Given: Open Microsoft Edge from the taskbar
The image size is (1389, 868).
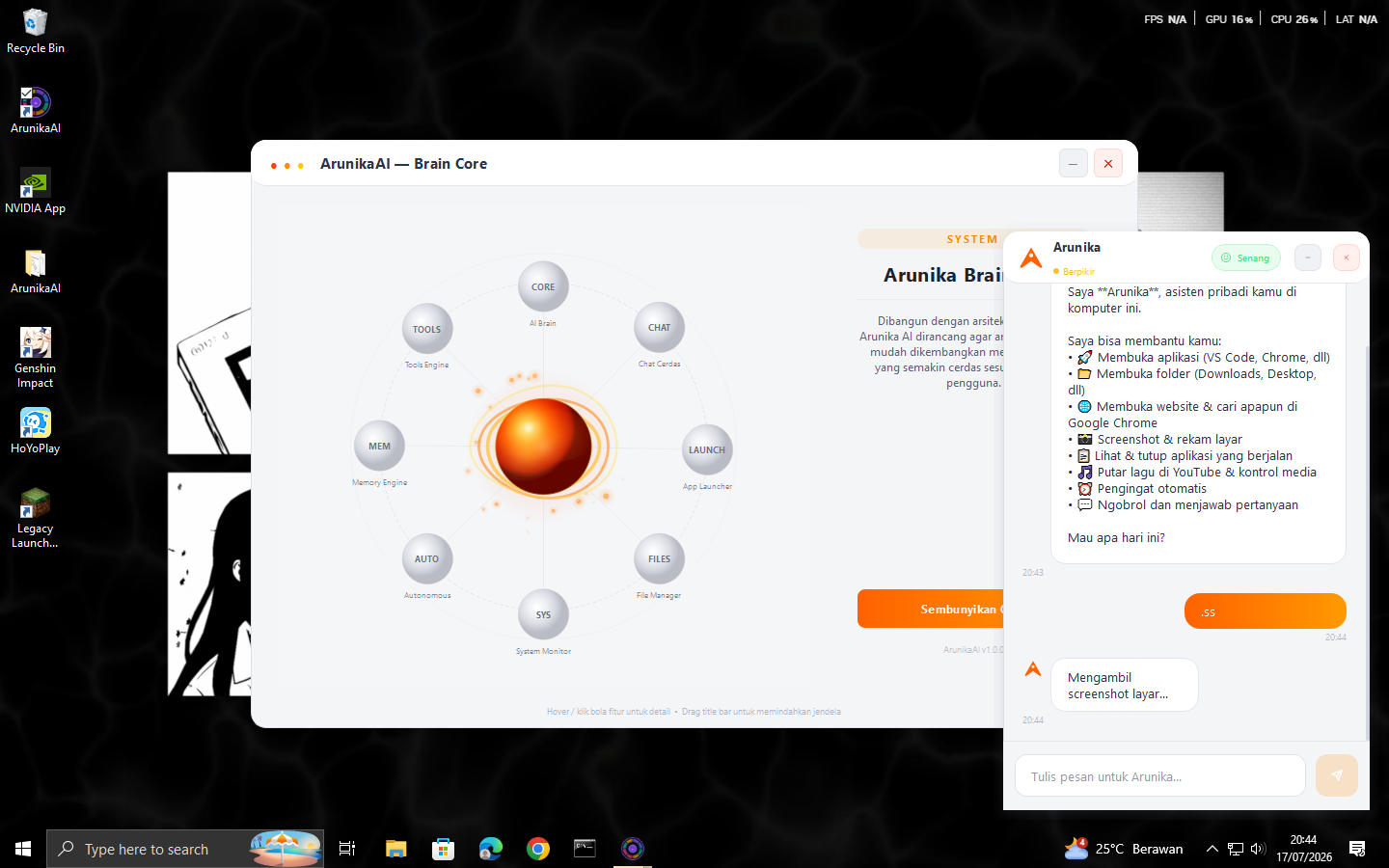Looking at the screenshot, I should [491, 849].
